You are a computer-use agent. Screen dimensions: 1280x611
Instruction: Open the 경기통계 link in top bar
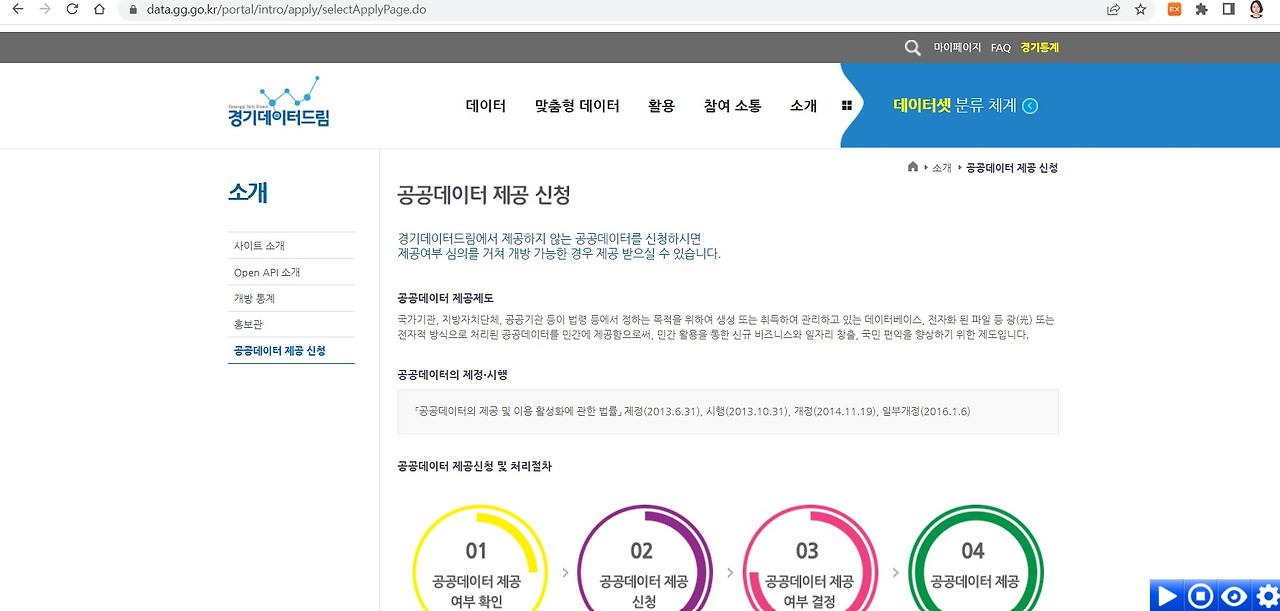coord(1039,48)
